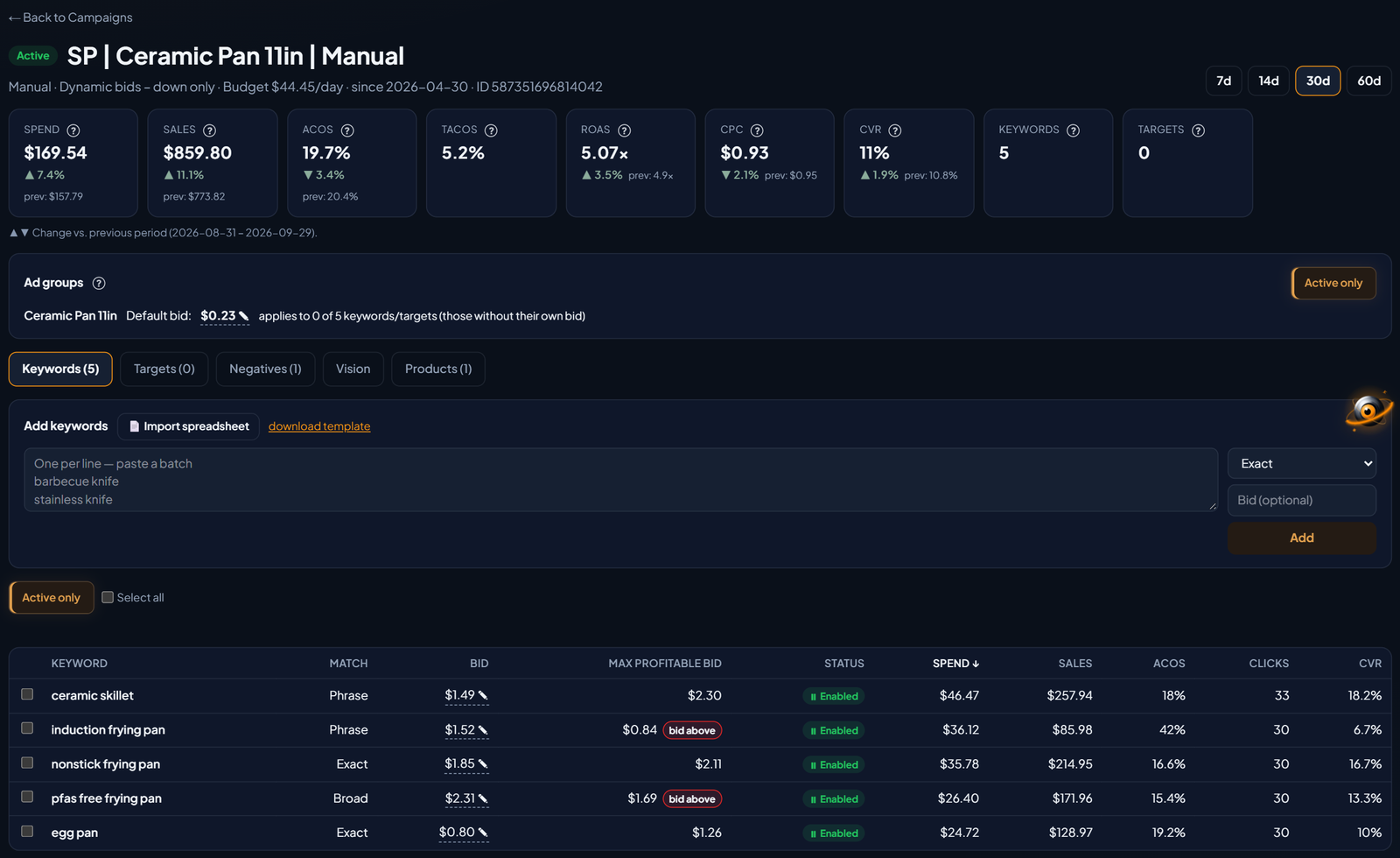Click the Import spreadsheet button
Screen dimensions: 1400x858
[x=188, y=426]
